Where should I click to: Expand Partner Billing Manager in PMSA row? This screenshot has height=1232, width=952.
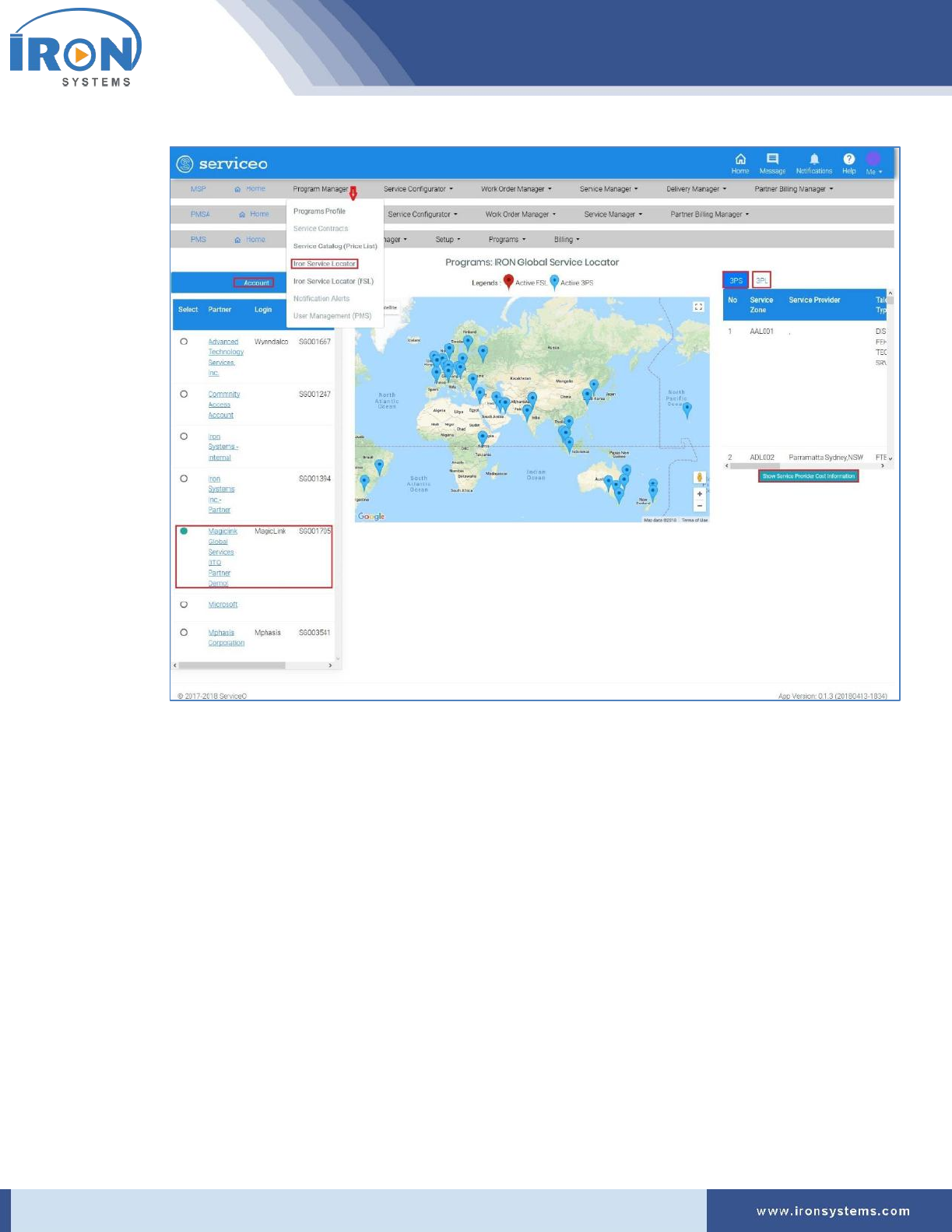[710, 214]
